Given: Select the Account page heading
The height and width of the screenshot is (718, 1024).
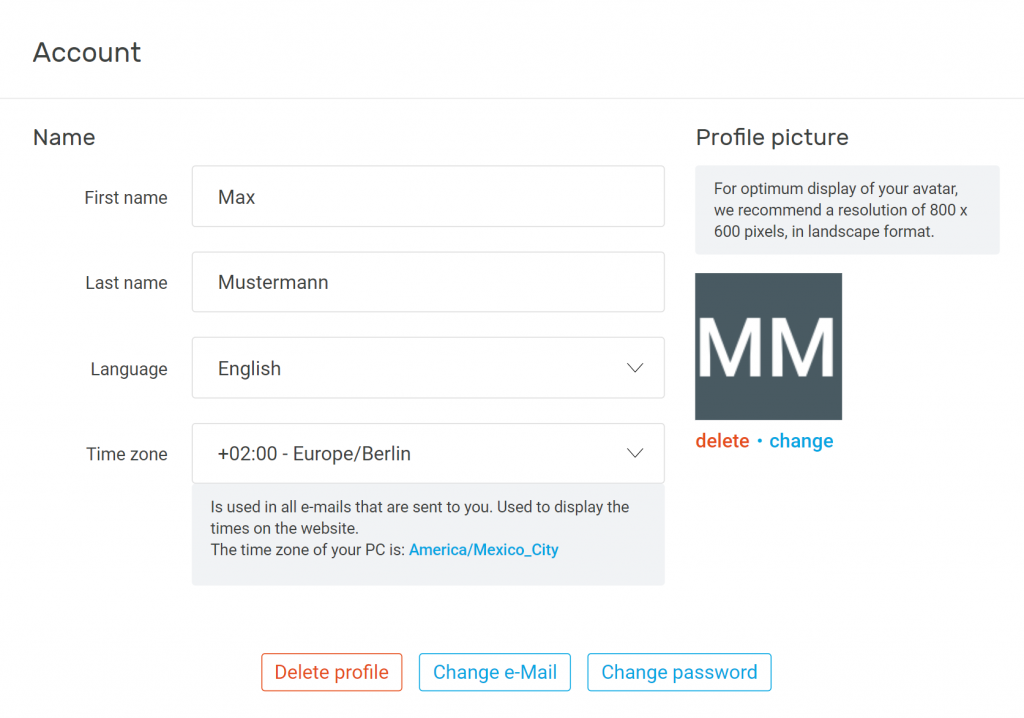Looking at the screenshot, I should point(87,52).
